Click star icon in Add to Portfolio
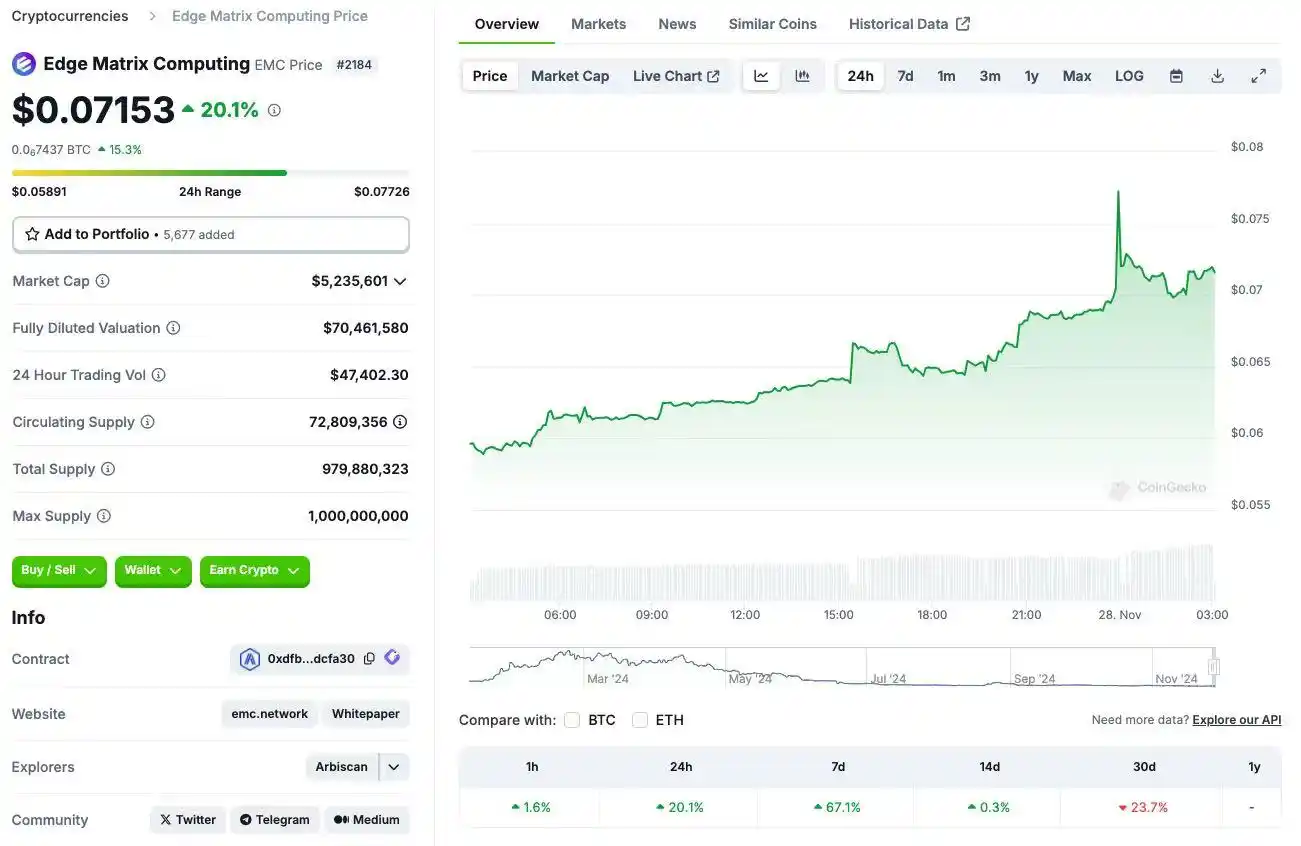The image size is (1301, 846). pos(33,234)
